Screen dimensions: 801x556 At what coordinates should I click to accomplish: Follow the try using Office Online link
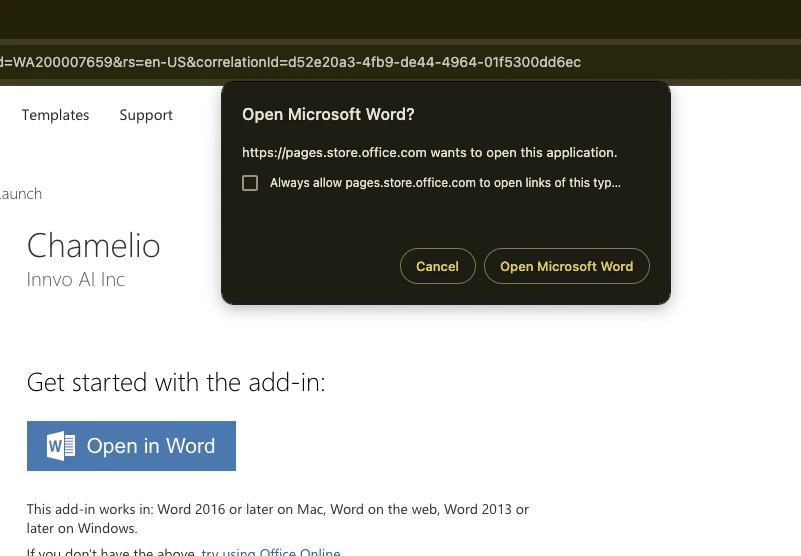[x=271, y=552]
